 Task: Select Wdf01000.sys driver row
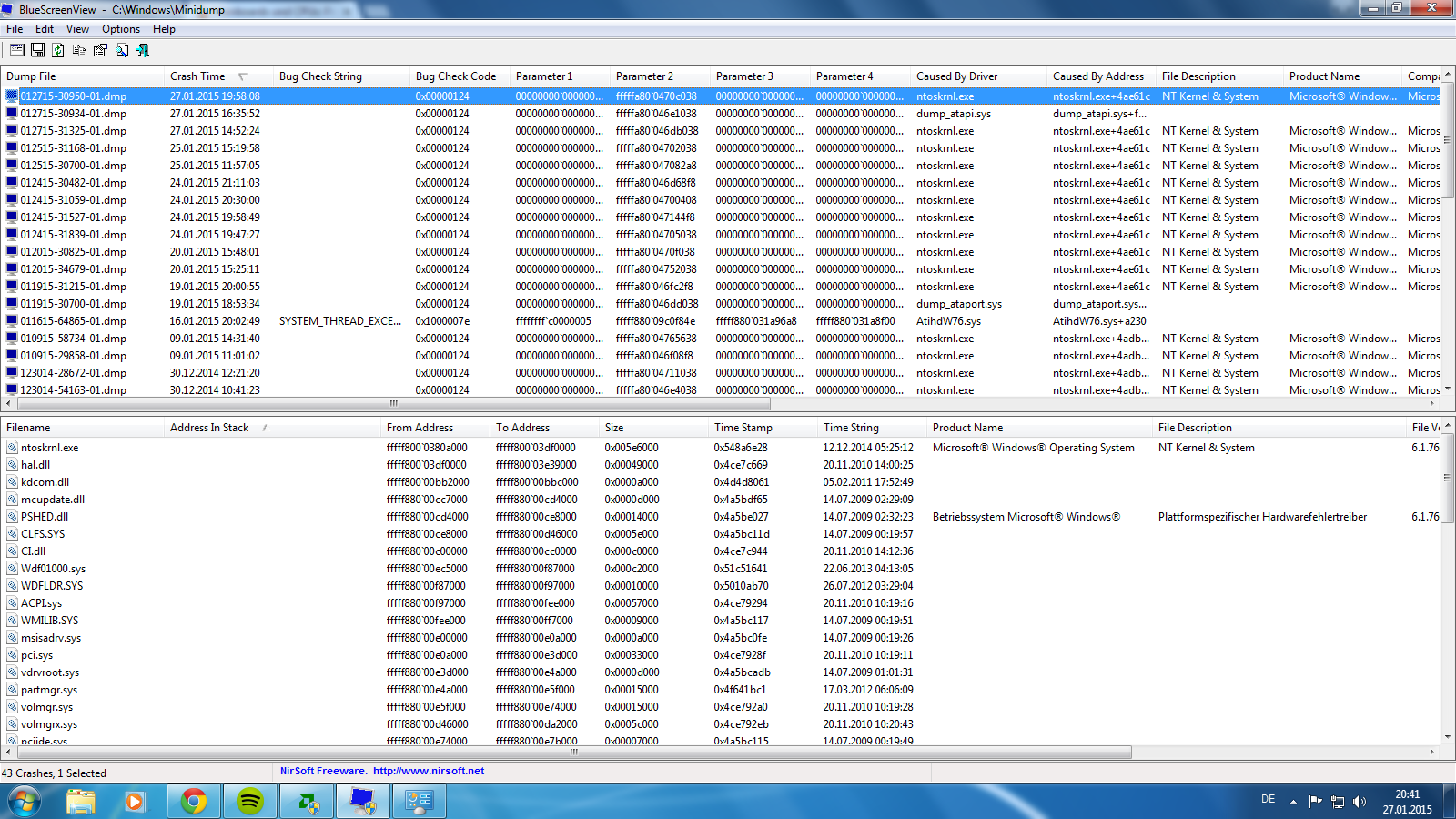point(720,569)
